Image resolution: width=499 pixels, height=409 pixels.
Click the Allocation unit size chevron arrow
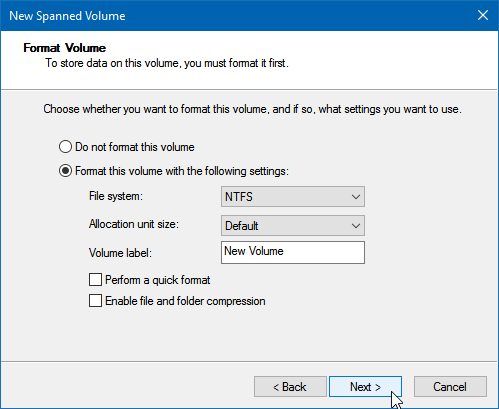tap(356, 226)
